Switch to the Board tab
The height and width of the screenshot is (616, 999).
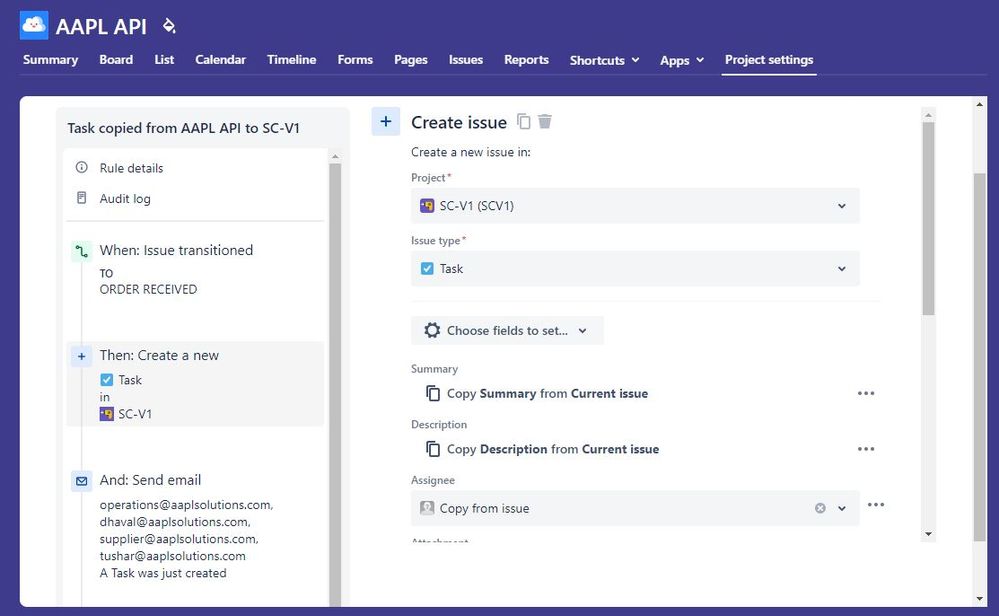[116, 59]
